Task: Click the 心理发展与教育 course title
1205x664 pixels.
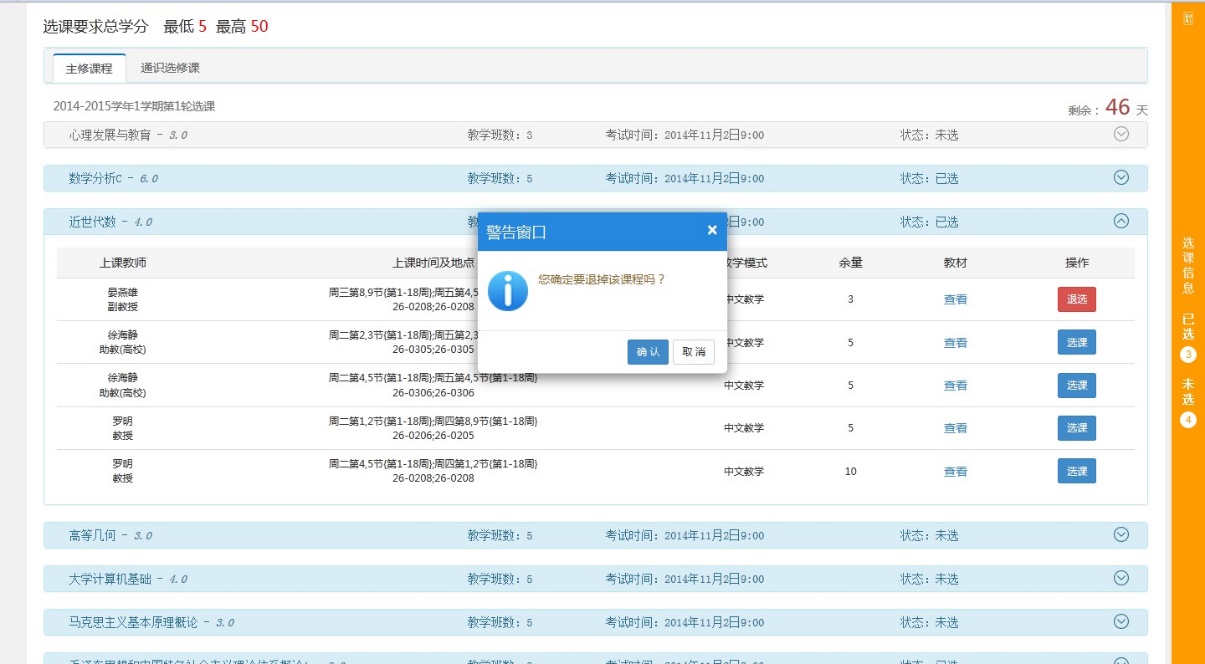Action: (109, 135)
